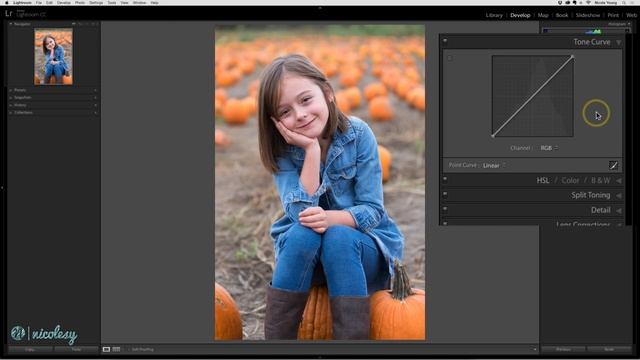Open the File menu
640x360 pixels.
(39, 2)
